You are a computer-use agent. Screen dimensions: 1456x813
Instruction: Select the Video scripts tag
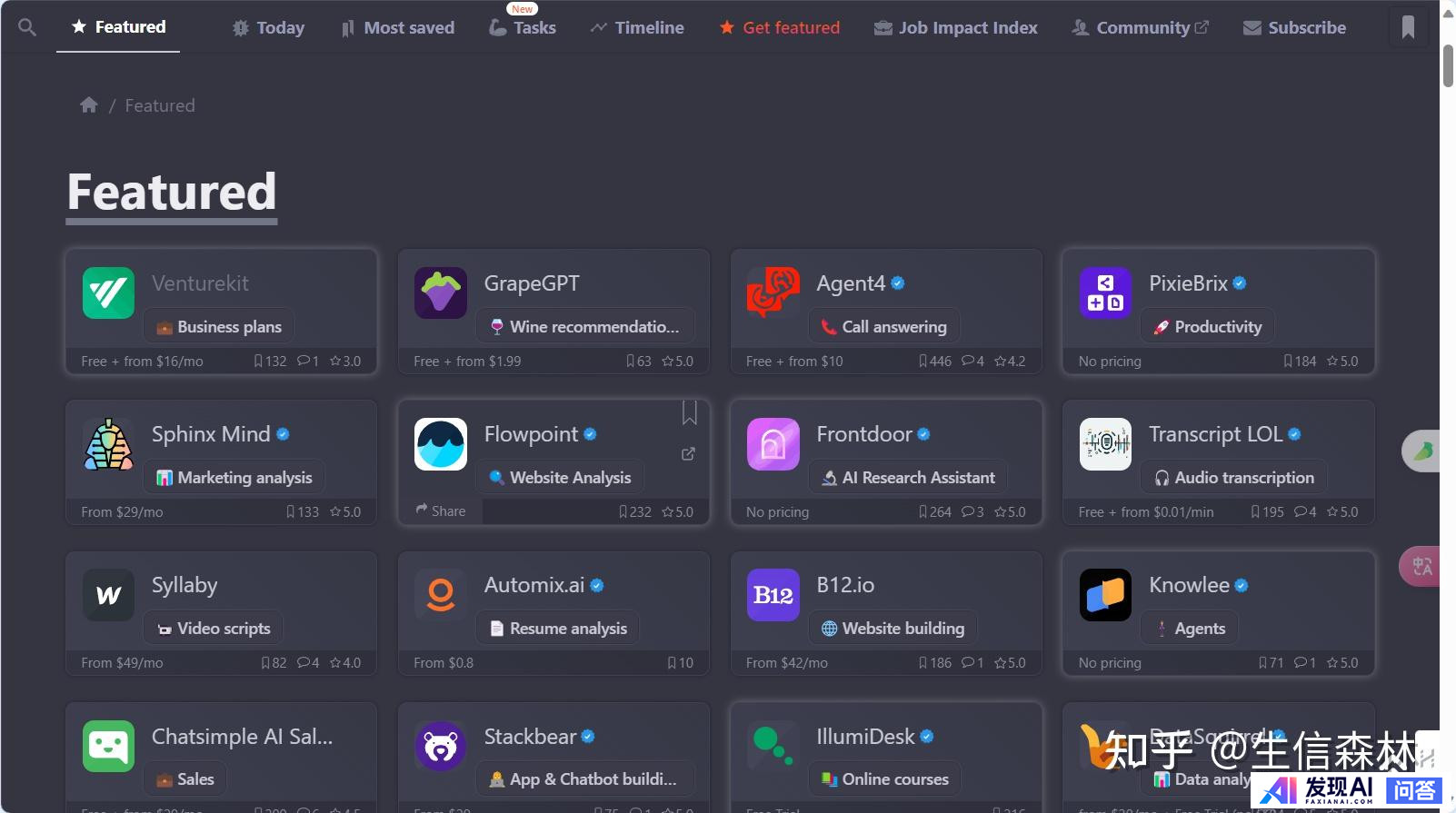pos(214,628)
